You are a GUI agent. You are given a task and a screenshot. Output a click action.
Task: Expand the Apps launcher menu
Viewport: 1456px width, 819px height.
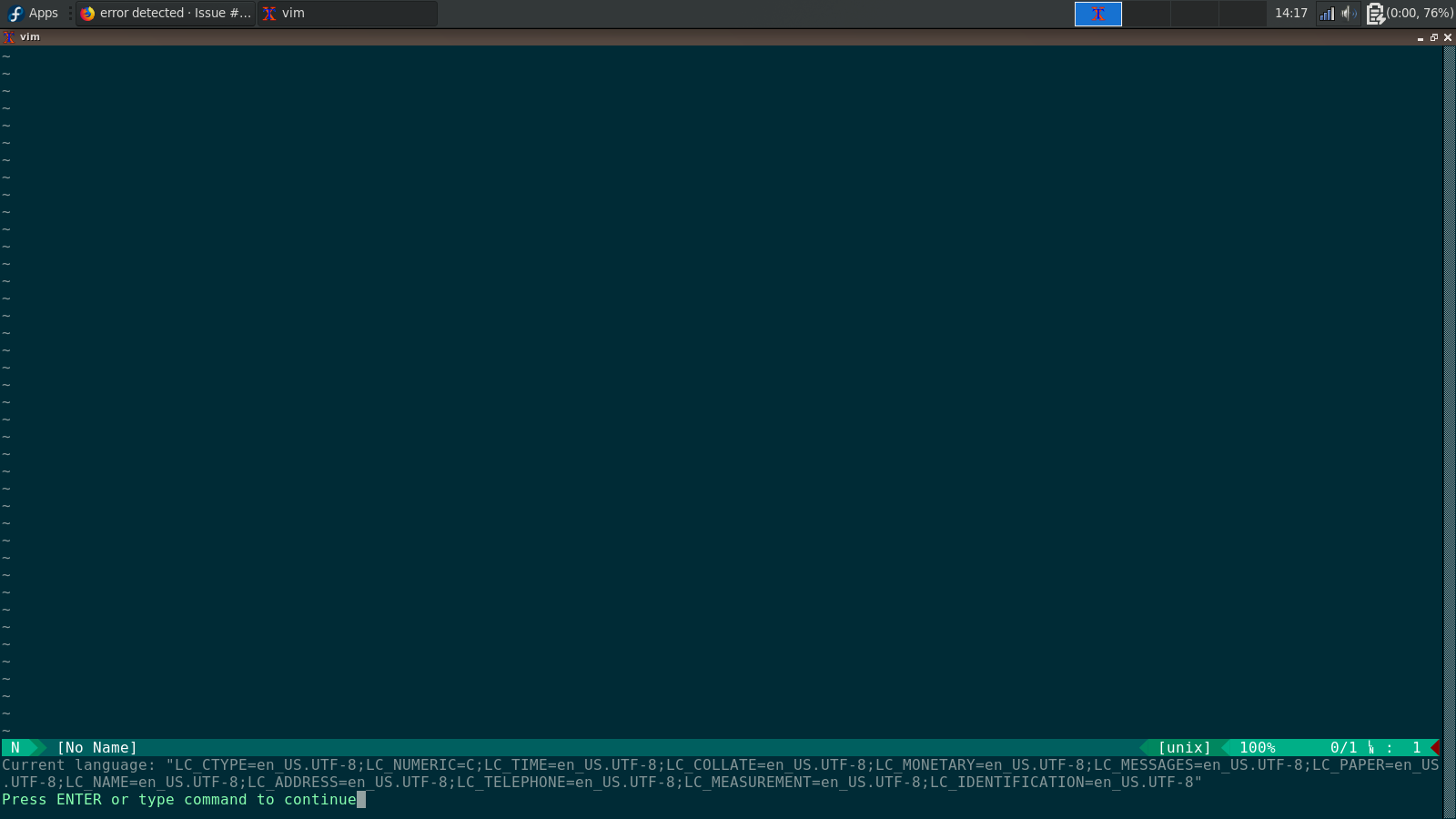34,13
